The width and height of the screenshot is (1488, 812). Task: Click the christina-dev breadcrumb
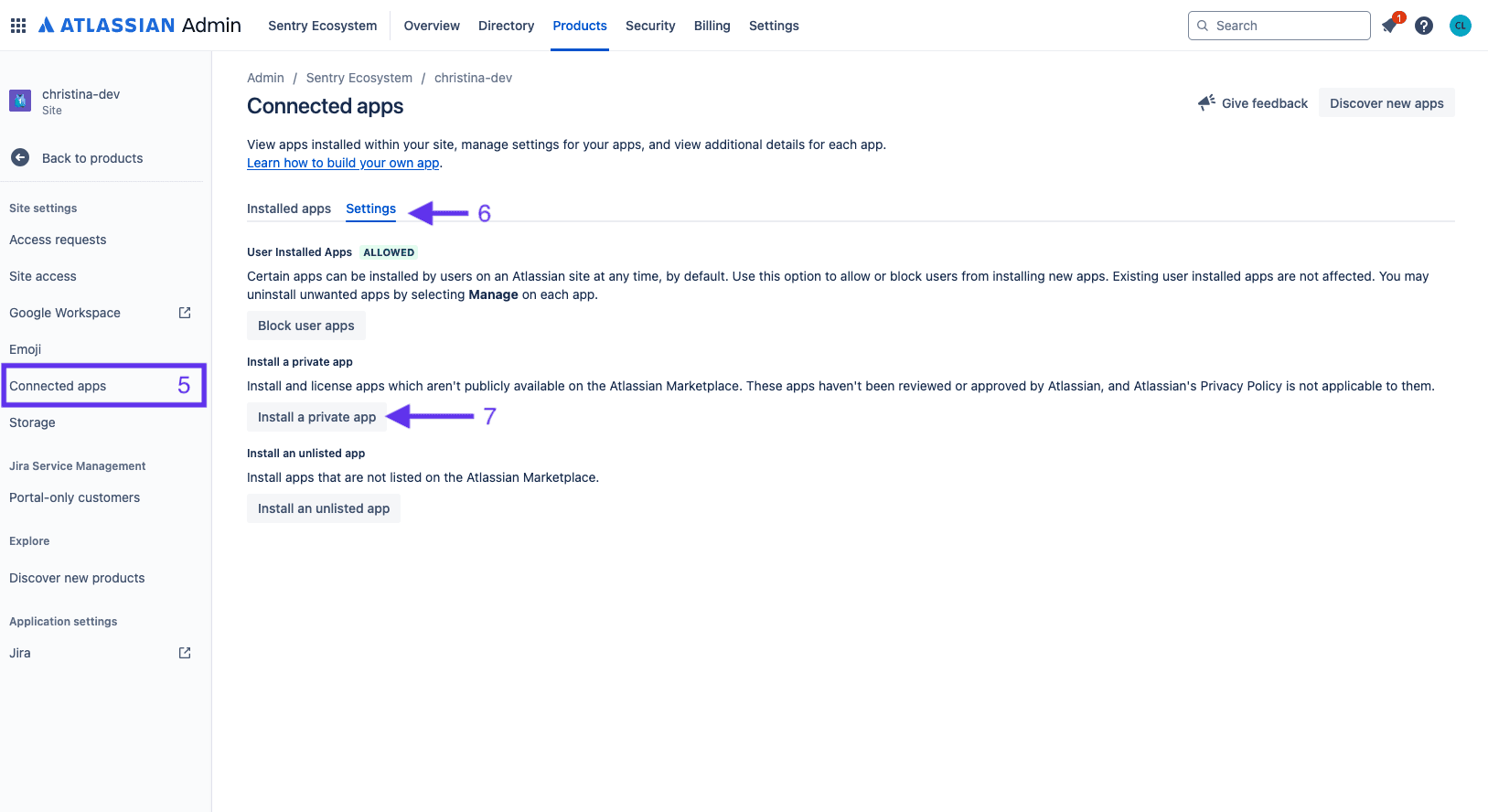473,78
